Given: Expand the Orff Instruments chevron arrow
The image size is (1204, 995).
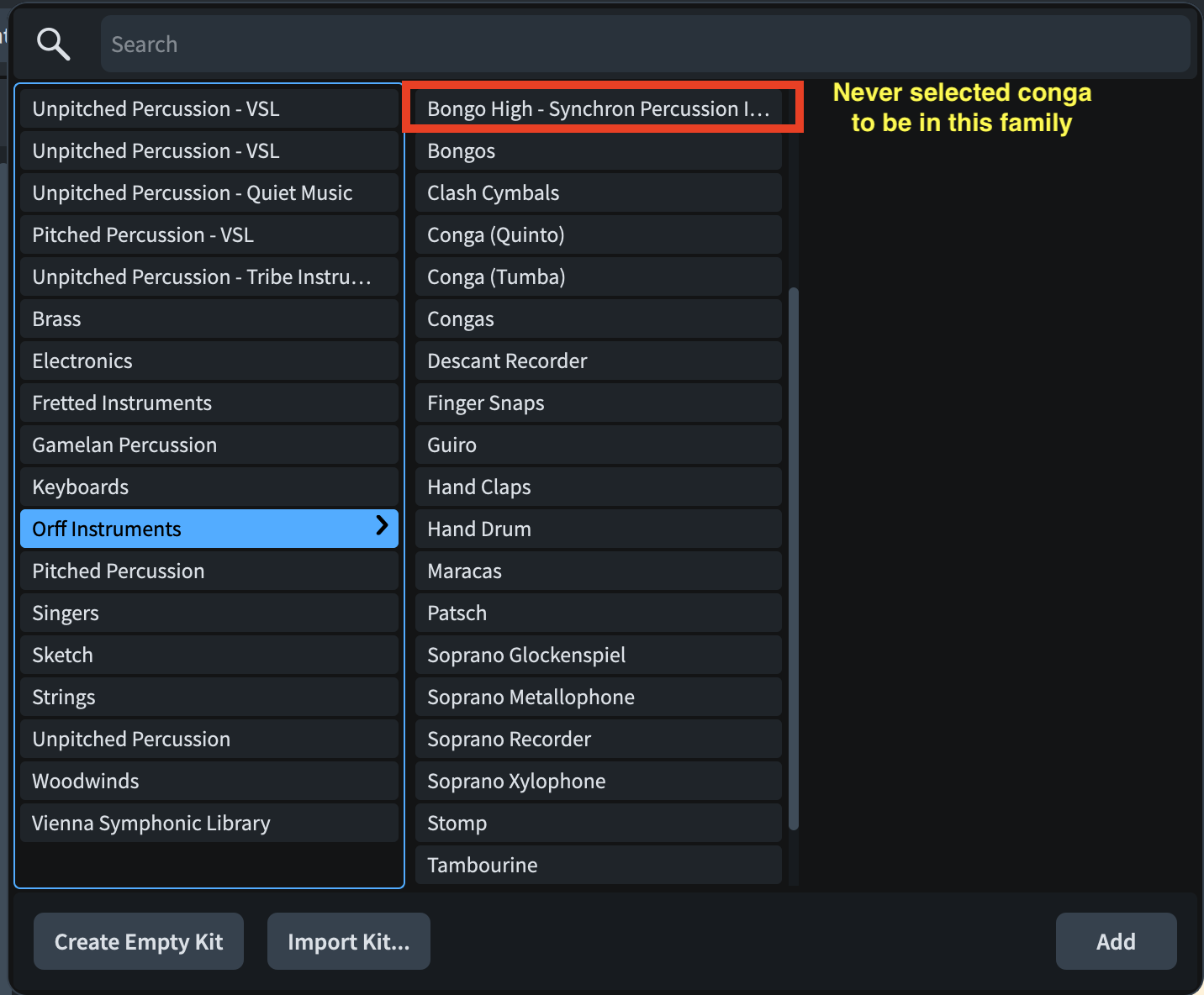Looking at the screenshot, I should click(x=382, y=526).
